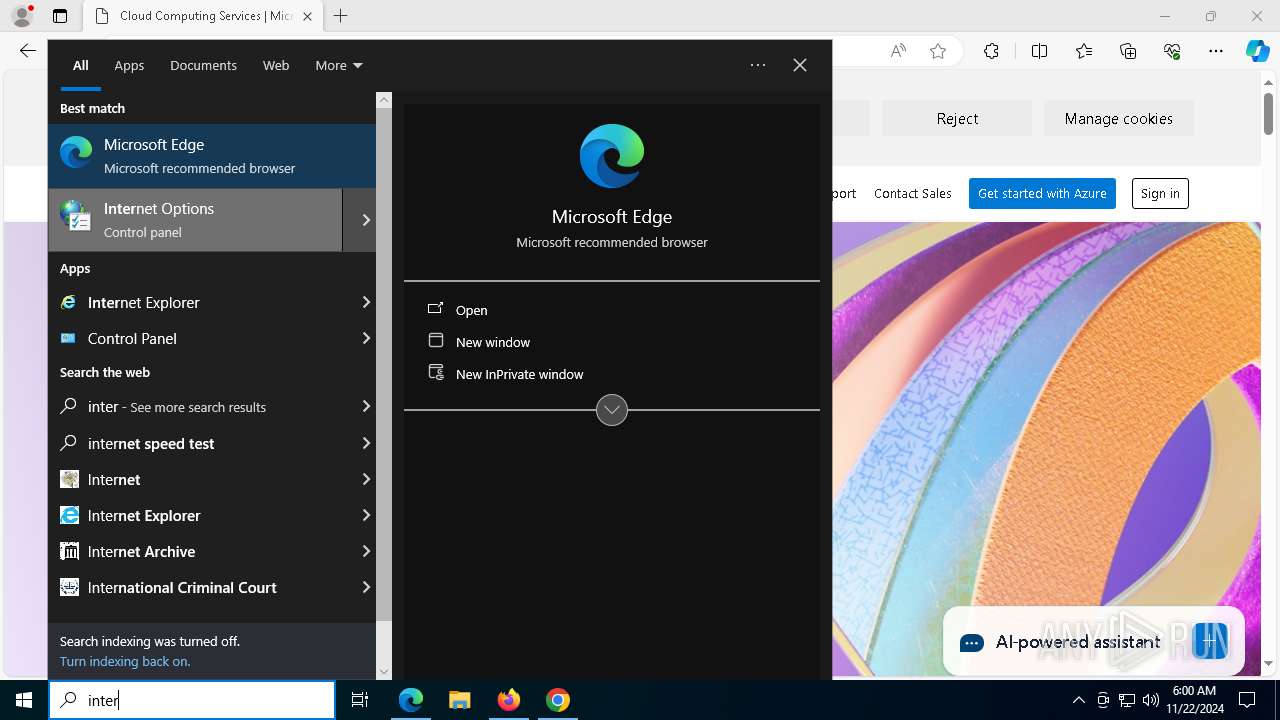Open Edge Collections icon
This screenshot has height=720, width=1280.
[x=1128, y=51]
